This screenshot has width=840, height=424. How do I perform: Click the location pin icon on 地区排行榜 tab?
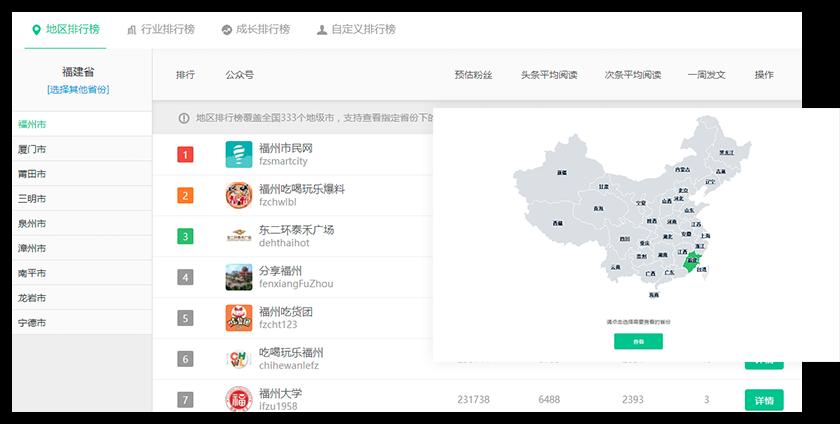tap(36, 30)
